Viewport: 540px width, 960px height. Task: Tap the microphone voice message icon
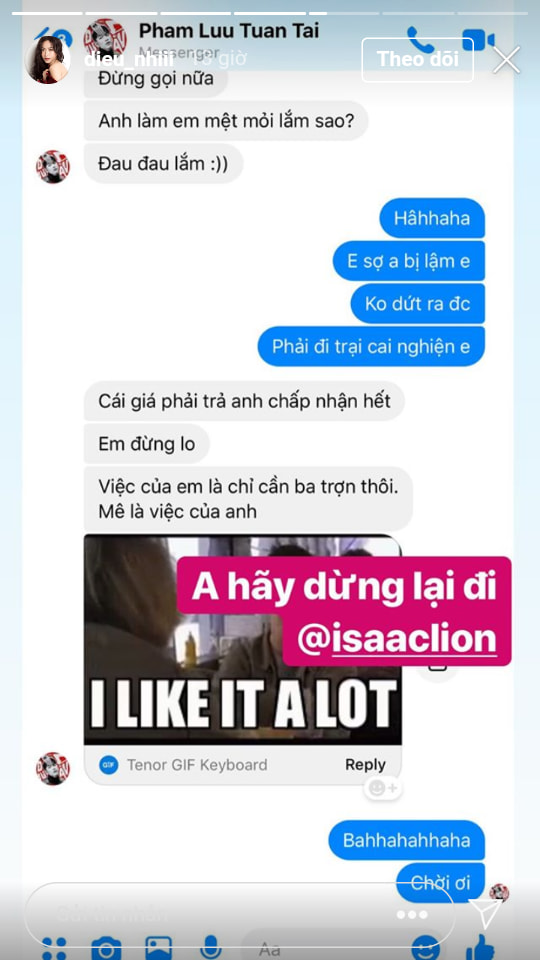(211, 948)
